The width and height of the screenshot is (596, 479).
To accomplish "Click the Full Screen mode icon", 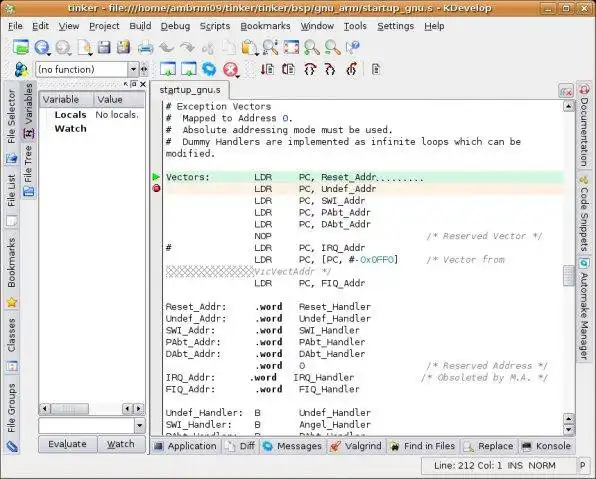I will click(291, 48).
